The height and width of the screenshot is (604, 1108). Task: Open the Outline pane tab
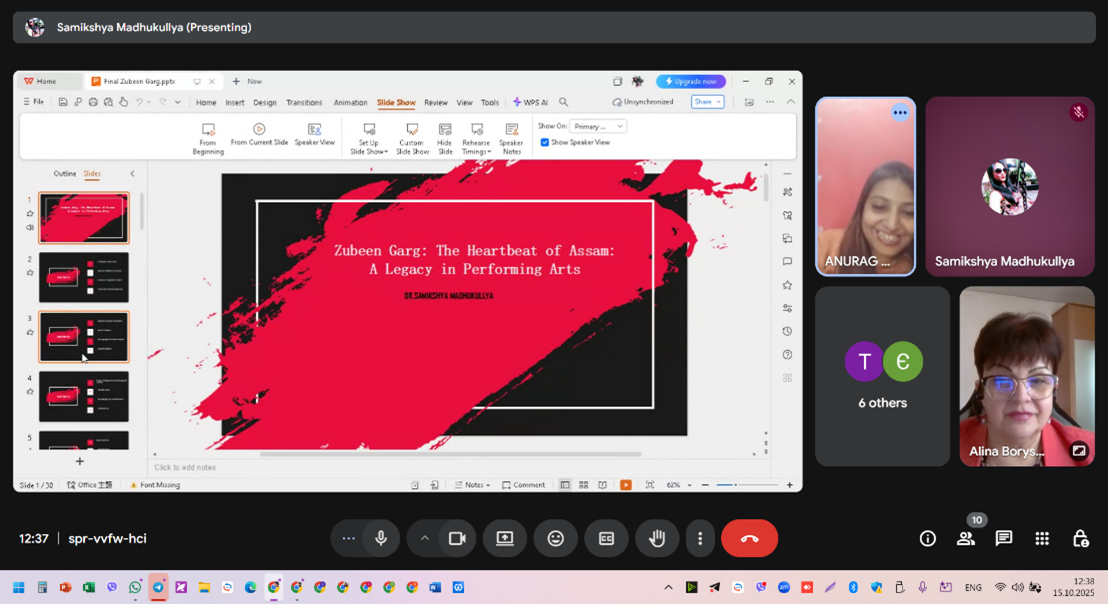[64, 173]
